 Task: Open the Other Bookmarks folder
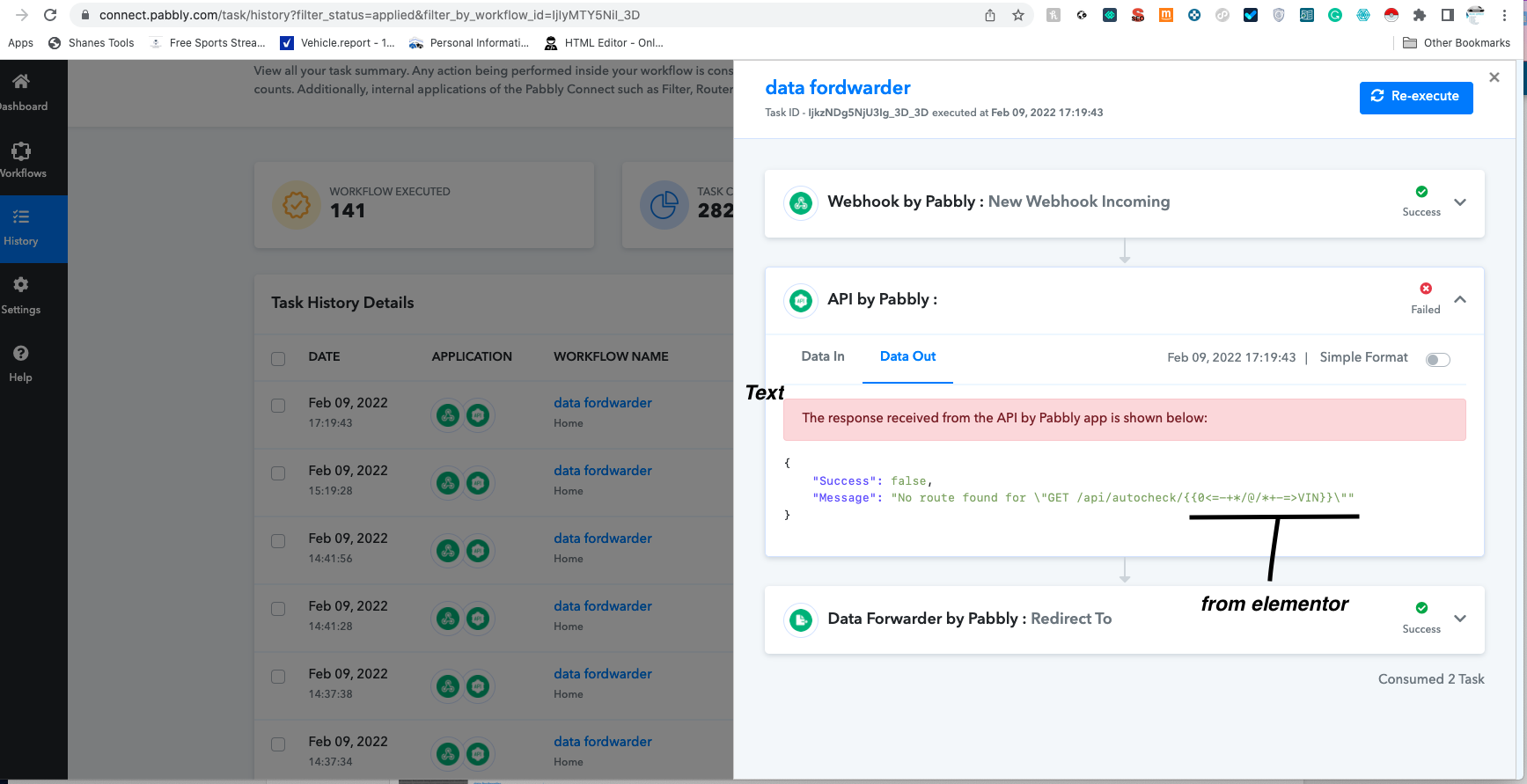coord(1457,43)
